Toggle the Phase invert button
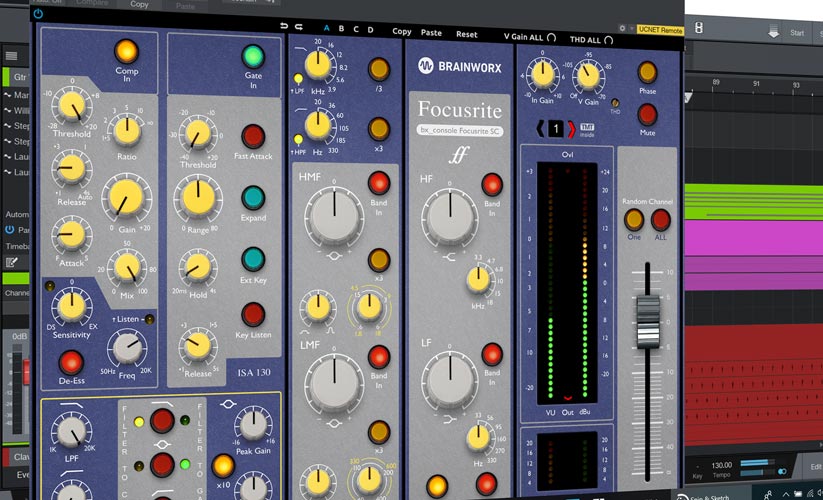This screenshot has height=500, width=823. coord(647,72)
